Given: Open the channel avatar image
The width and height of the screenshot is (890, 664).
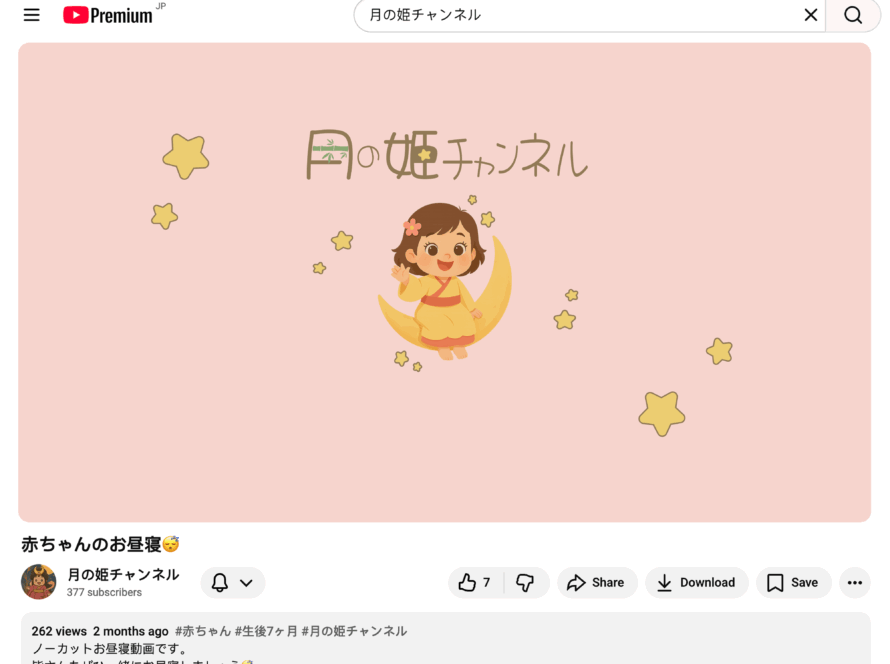Looking at the screenshot, I should pyautogui.click(x=39, y=582).
